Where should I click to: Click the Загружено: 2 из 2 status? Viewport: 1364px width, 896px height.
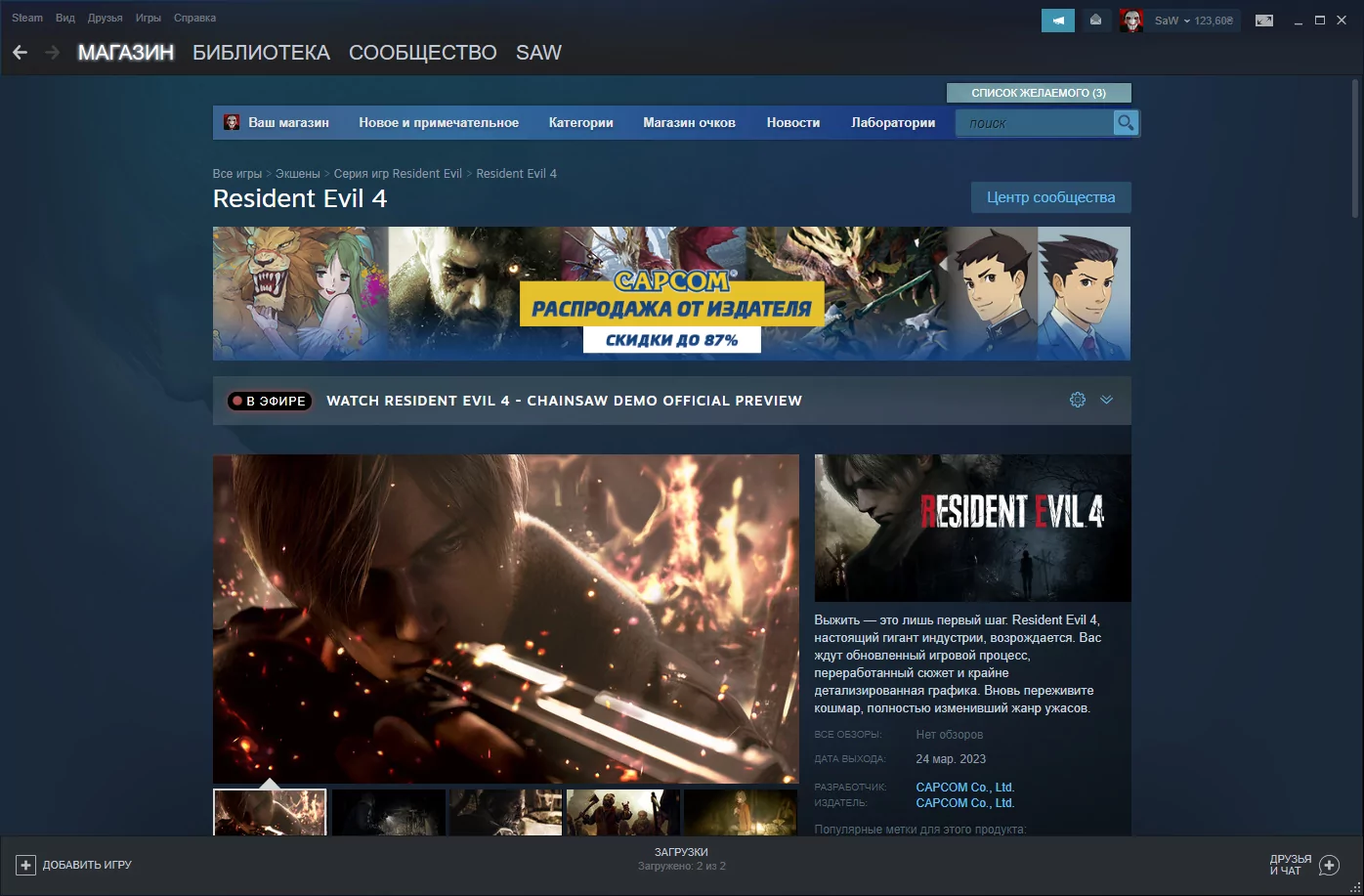(x=682, y=867)
